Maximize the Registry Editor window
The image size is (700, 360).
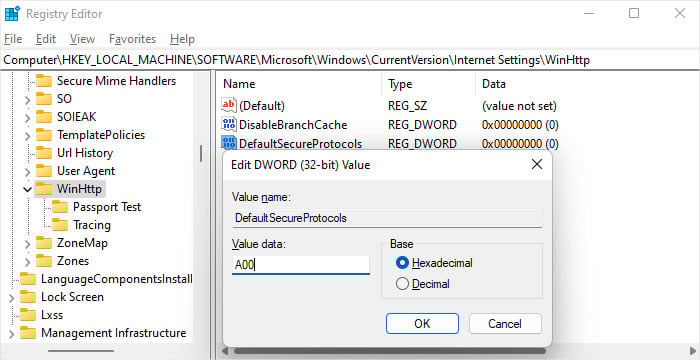634,13
